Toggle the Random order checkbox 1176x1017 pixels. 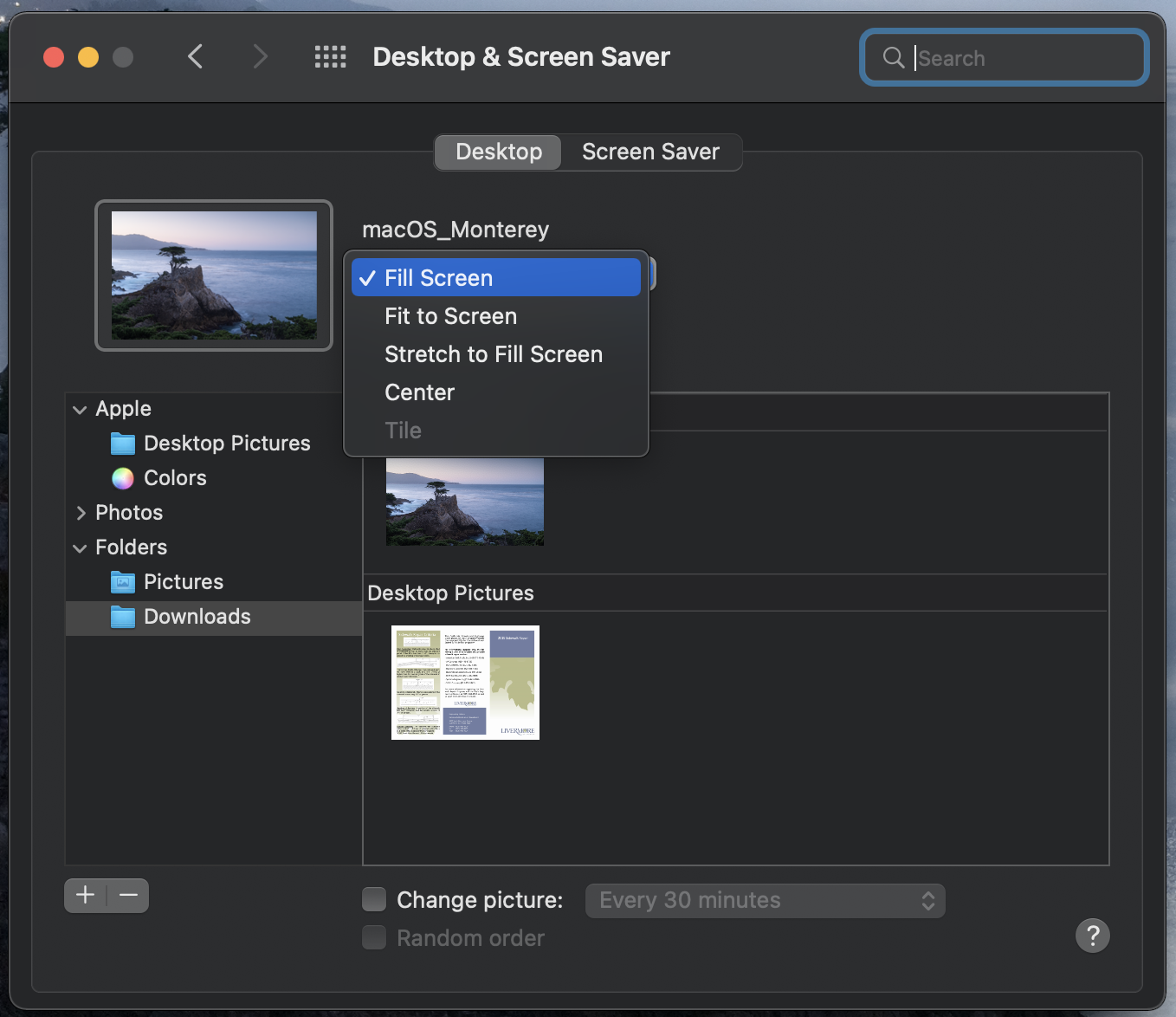click(374, 938)
